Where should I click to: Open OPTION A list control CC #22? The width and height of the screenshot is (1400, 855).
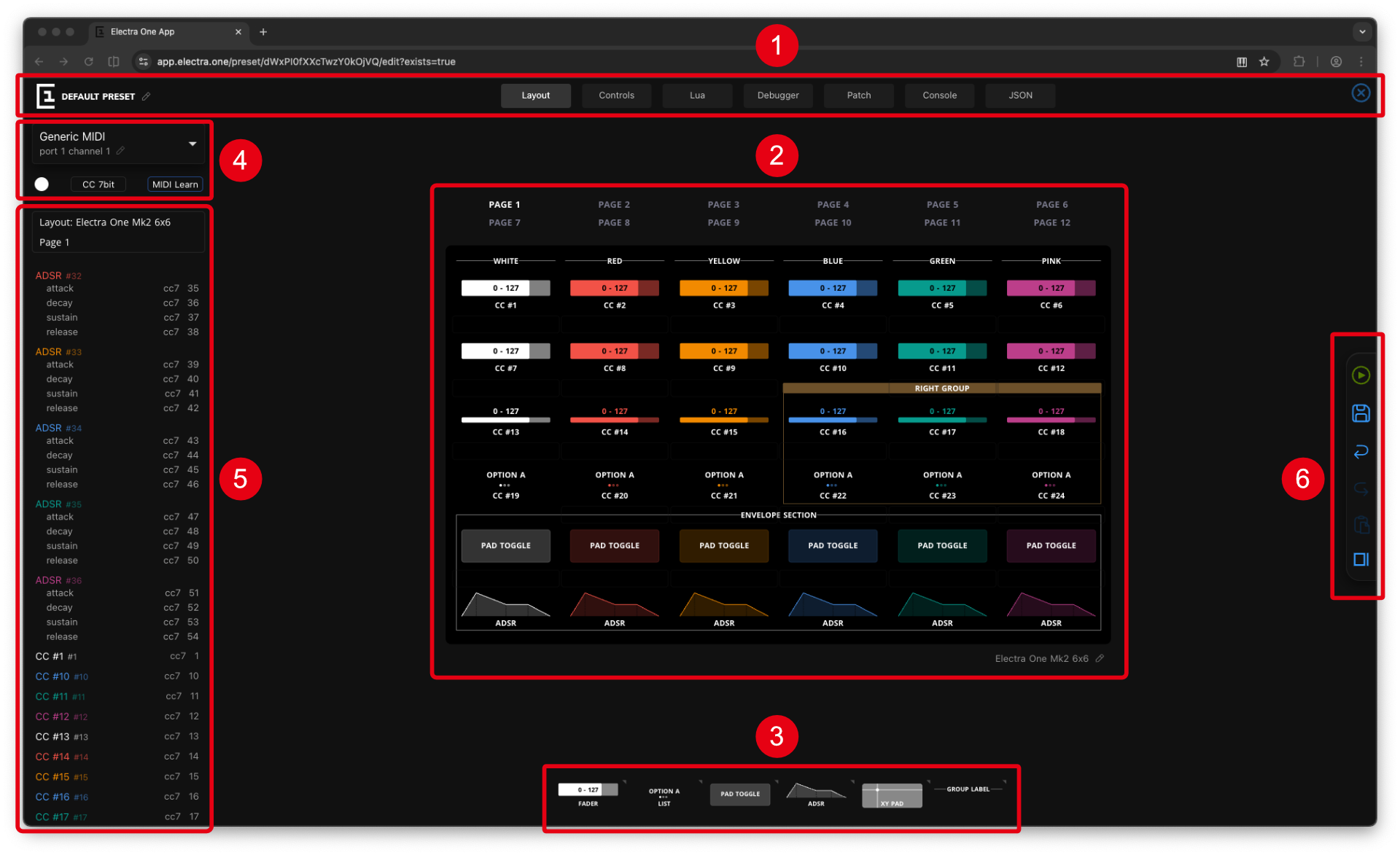(x=833, y=485)
